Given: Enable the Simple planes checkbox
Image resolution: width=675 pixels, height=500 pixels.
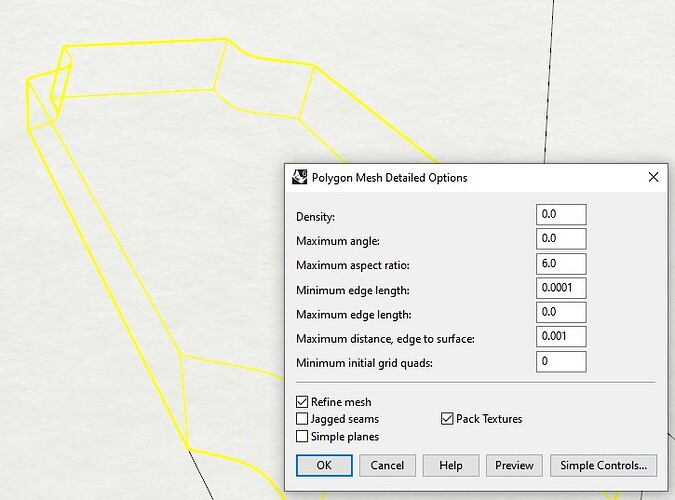Looking at the screenshot, I should [303, 437].
